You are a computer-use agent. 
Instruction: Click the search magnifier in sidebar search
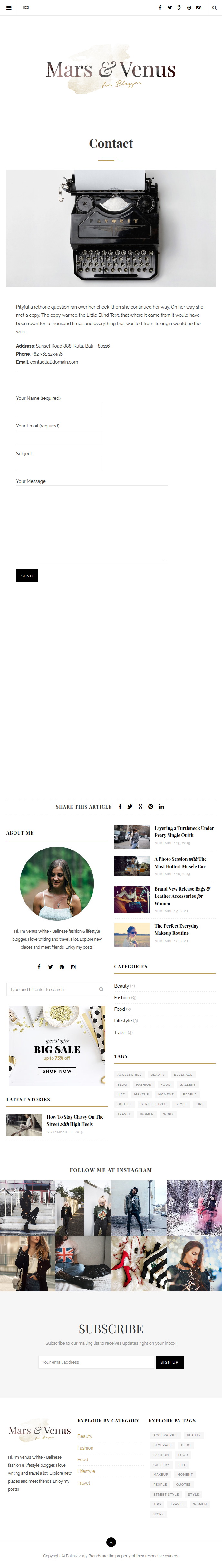click(101, 989)
